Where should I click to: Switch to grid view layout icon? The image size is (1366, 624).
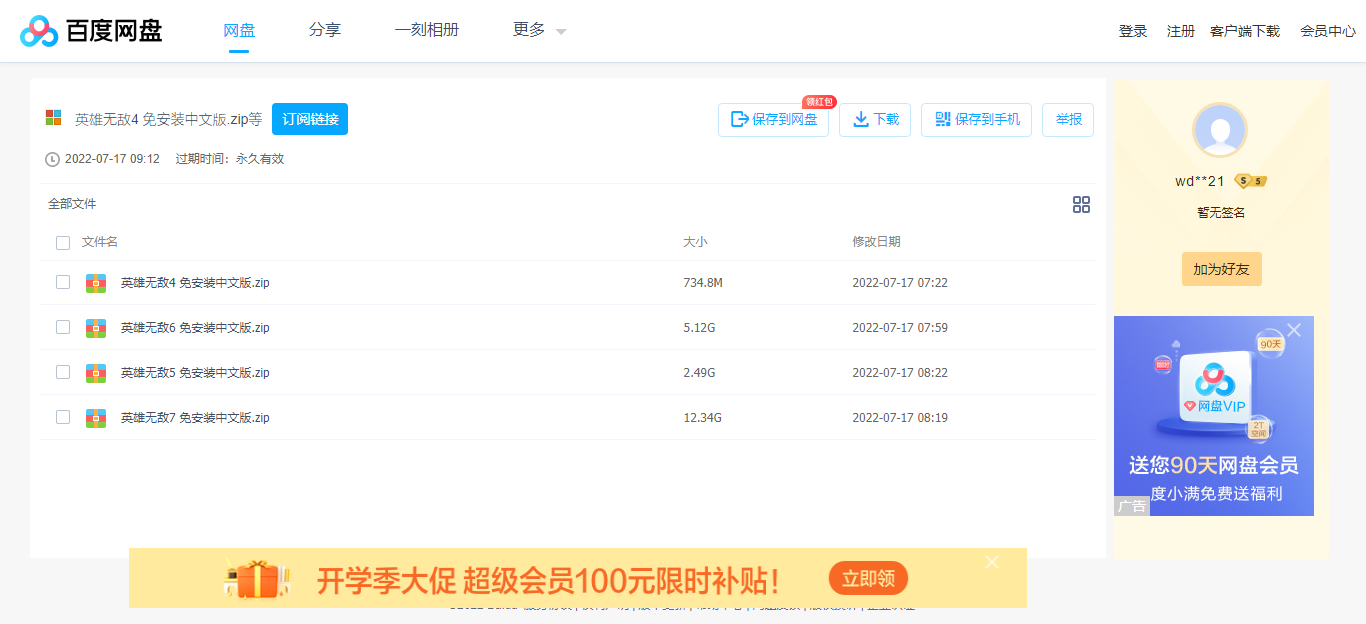click(x=1081, y=204)
